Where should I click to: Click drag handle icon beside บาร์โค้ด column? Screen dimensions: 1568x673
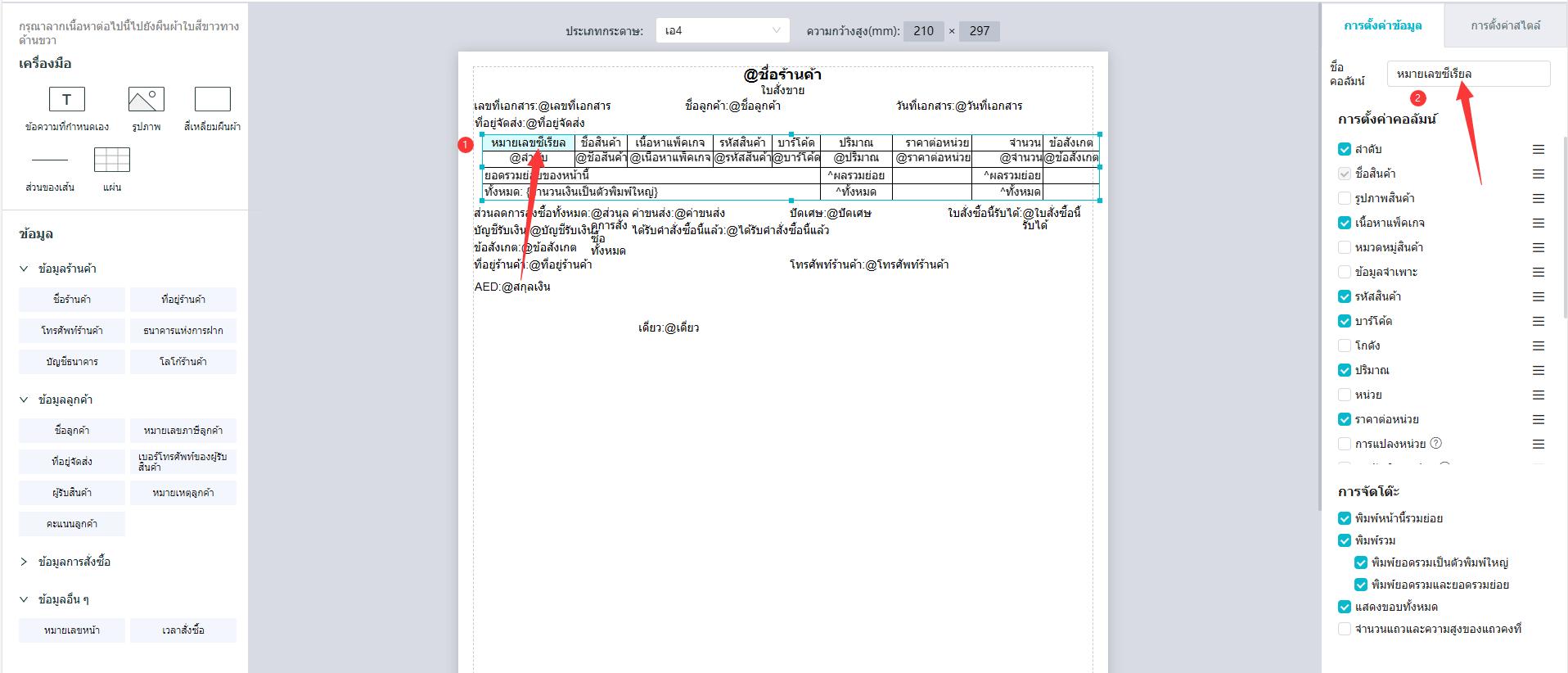[1538, 321]
